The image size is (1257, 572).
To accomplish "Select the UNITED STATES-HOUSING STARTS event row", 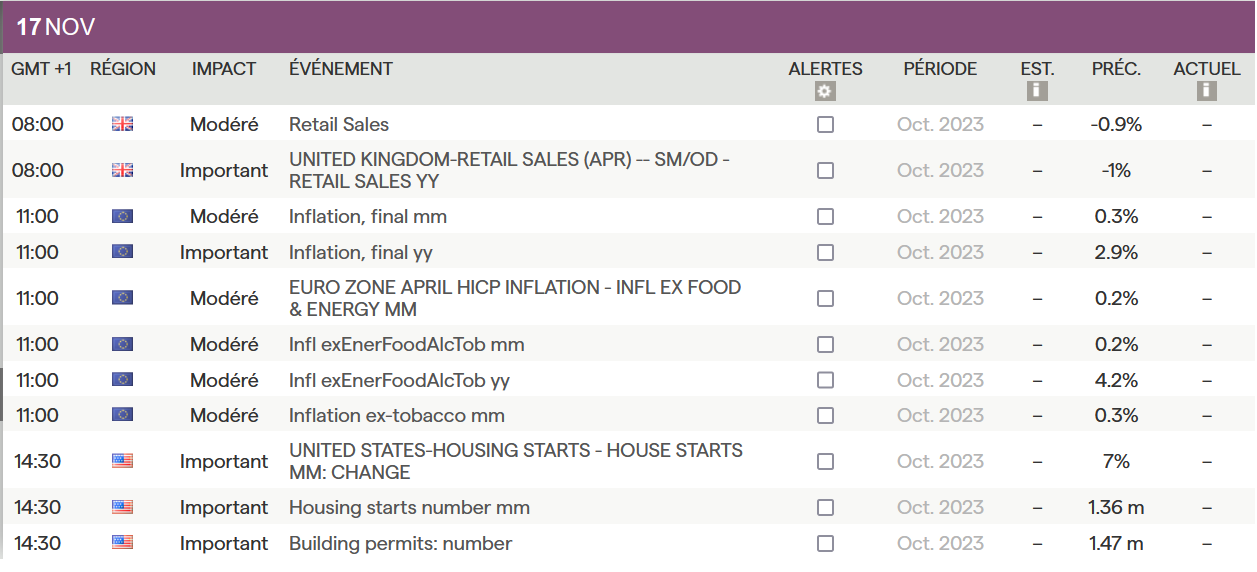I will (515, 461).
